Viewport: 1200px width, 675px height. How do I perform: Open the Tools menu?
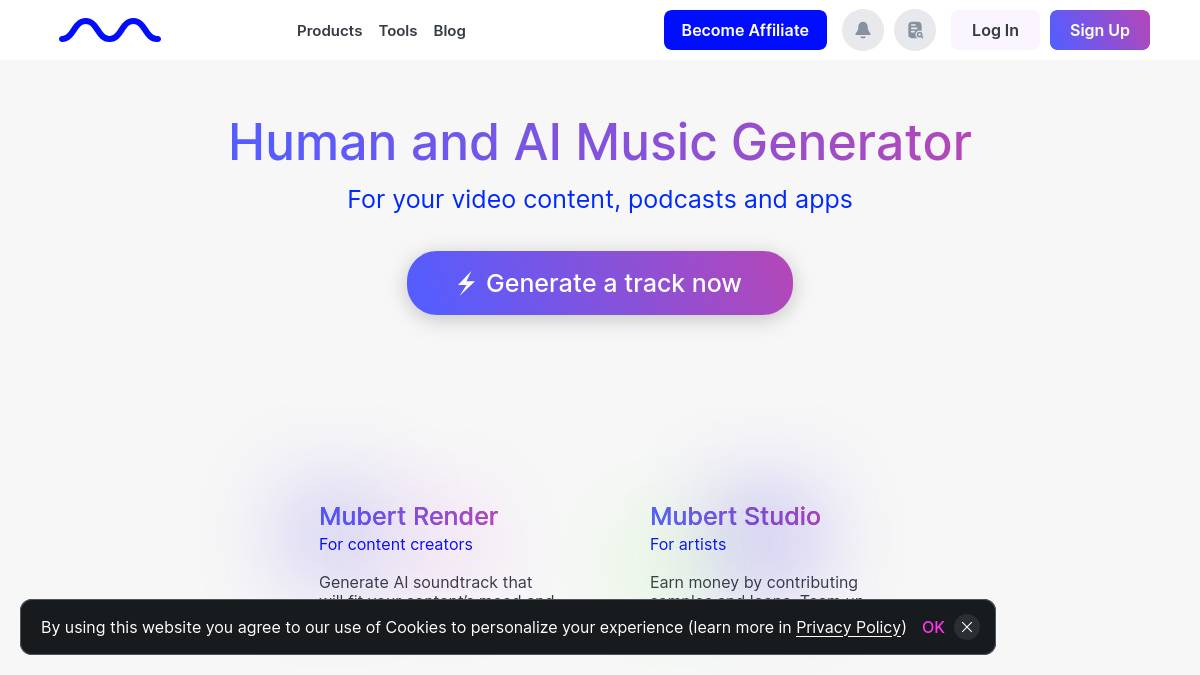pos(398,31)
